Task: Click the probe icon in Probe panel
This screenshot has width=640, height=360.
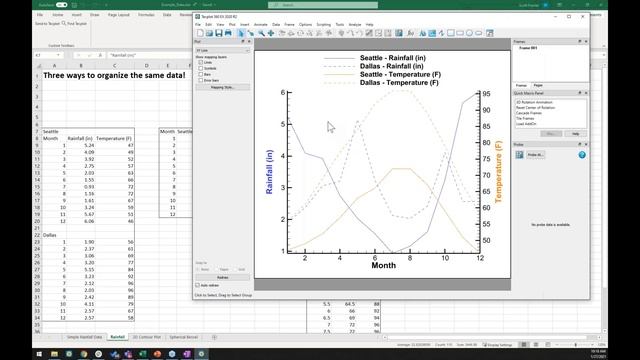Action: coord(519,155)
